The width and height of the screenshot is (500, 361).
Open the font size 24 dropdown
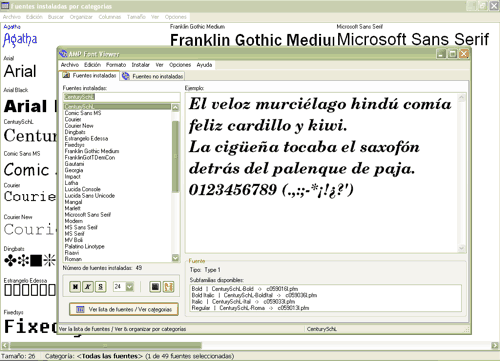tap(130, 287)
